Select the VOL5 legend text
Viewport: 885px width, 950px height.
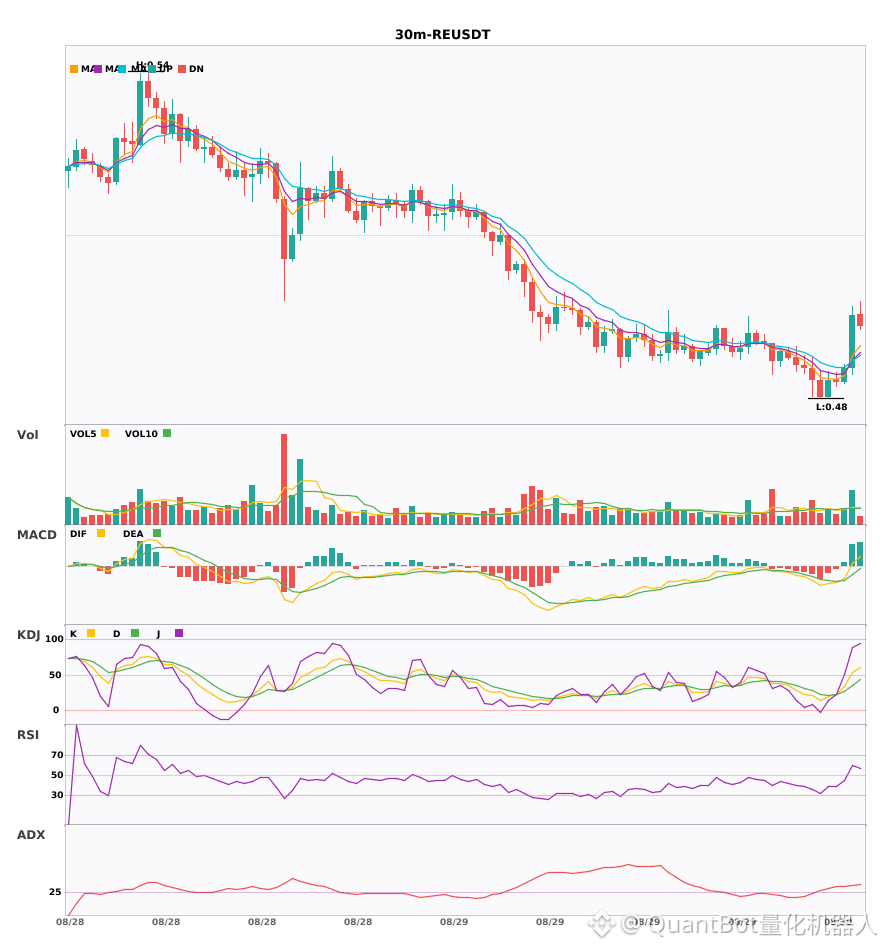[83, 434]
